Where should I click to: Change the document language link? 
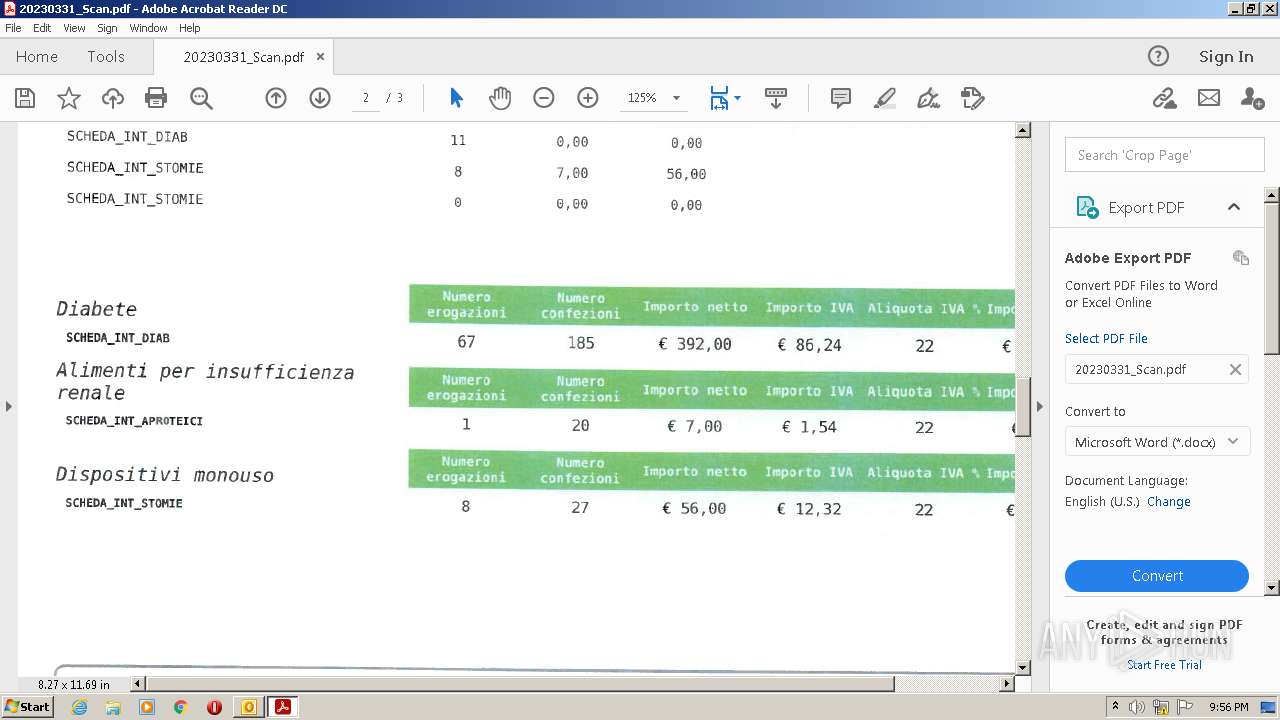(x=1169, y=502)
